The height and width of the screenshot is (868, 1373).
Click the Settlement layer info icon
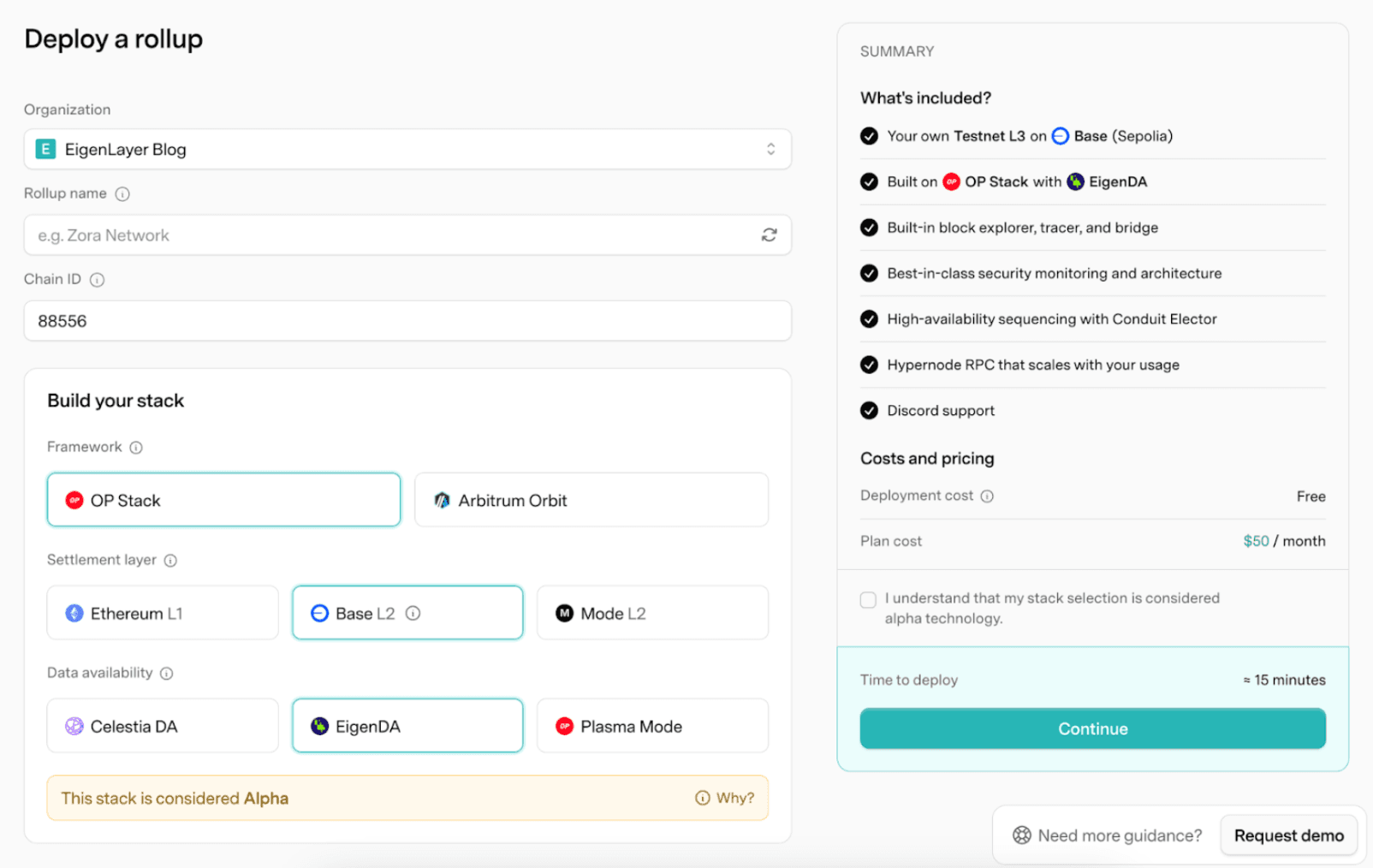click(x=170, y=561)
